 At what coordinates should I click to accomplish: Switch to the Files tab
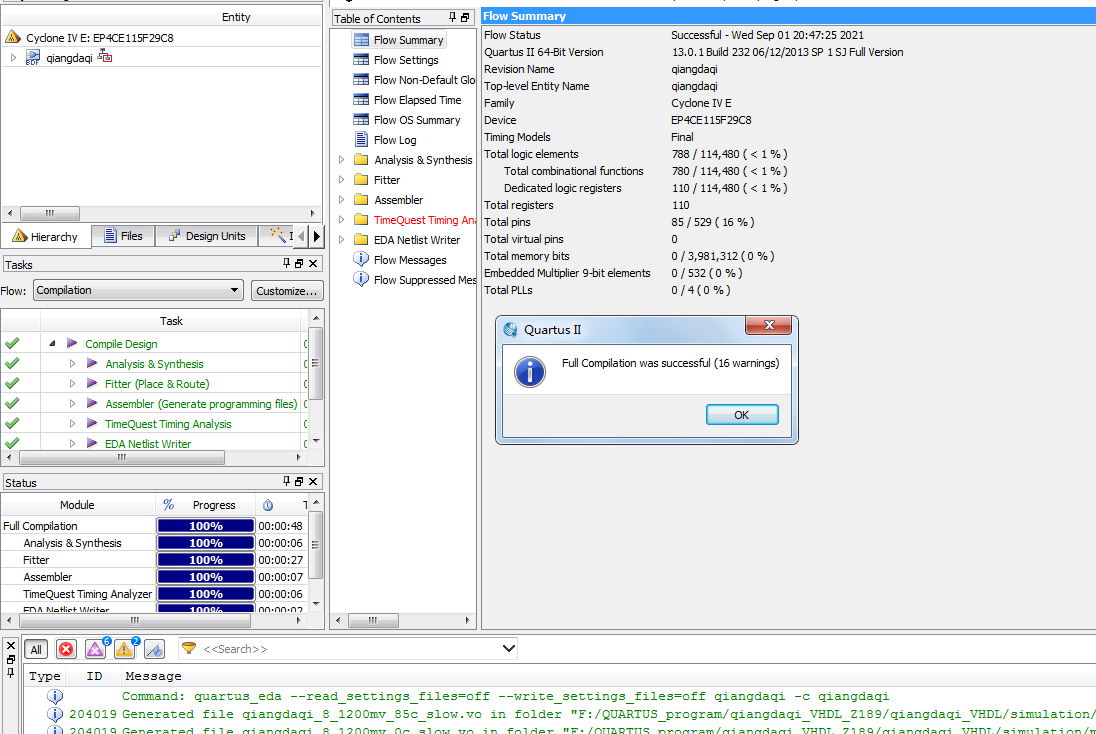coord(122,236)
